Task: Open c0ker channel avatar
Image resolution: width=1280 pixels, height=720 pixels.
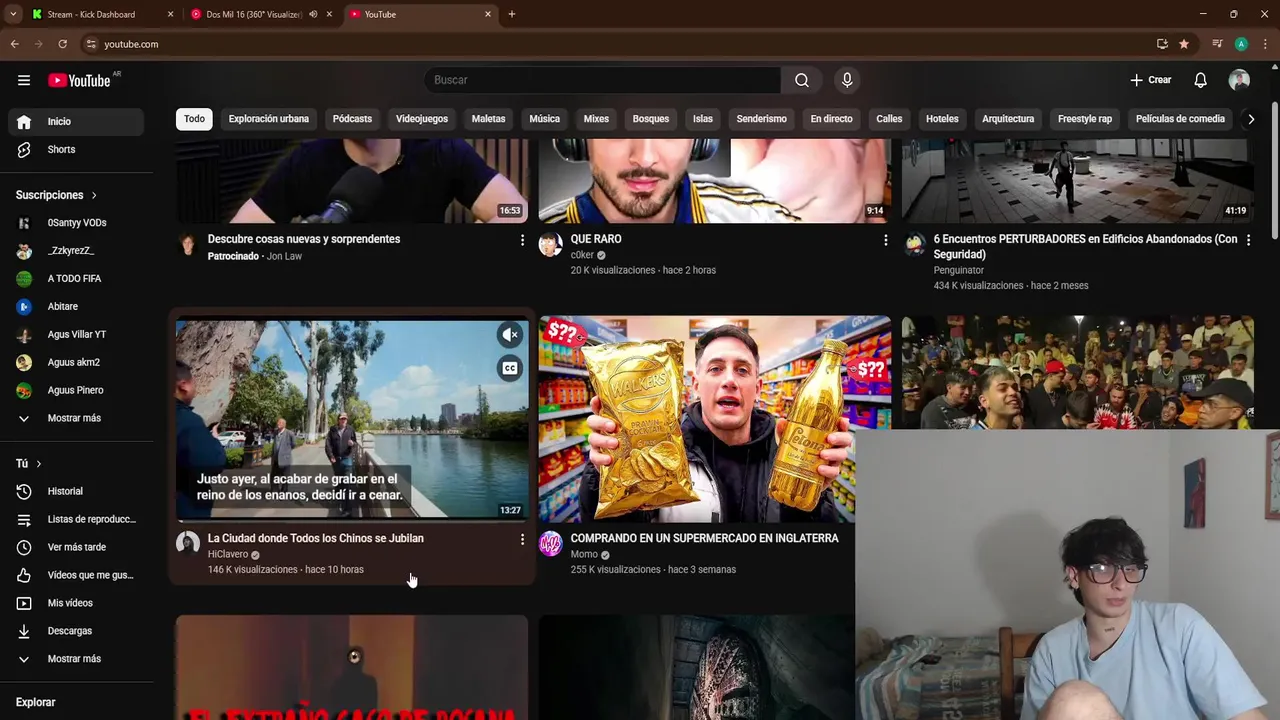Action: pos(551,244)
